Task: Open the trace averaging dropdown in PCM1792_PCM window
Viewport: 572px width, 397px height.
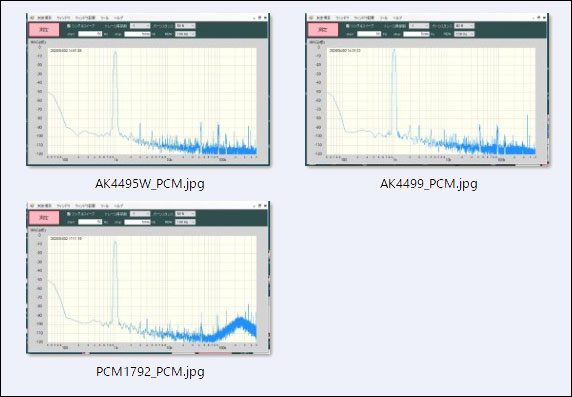Action: click(x=140, y=214)
